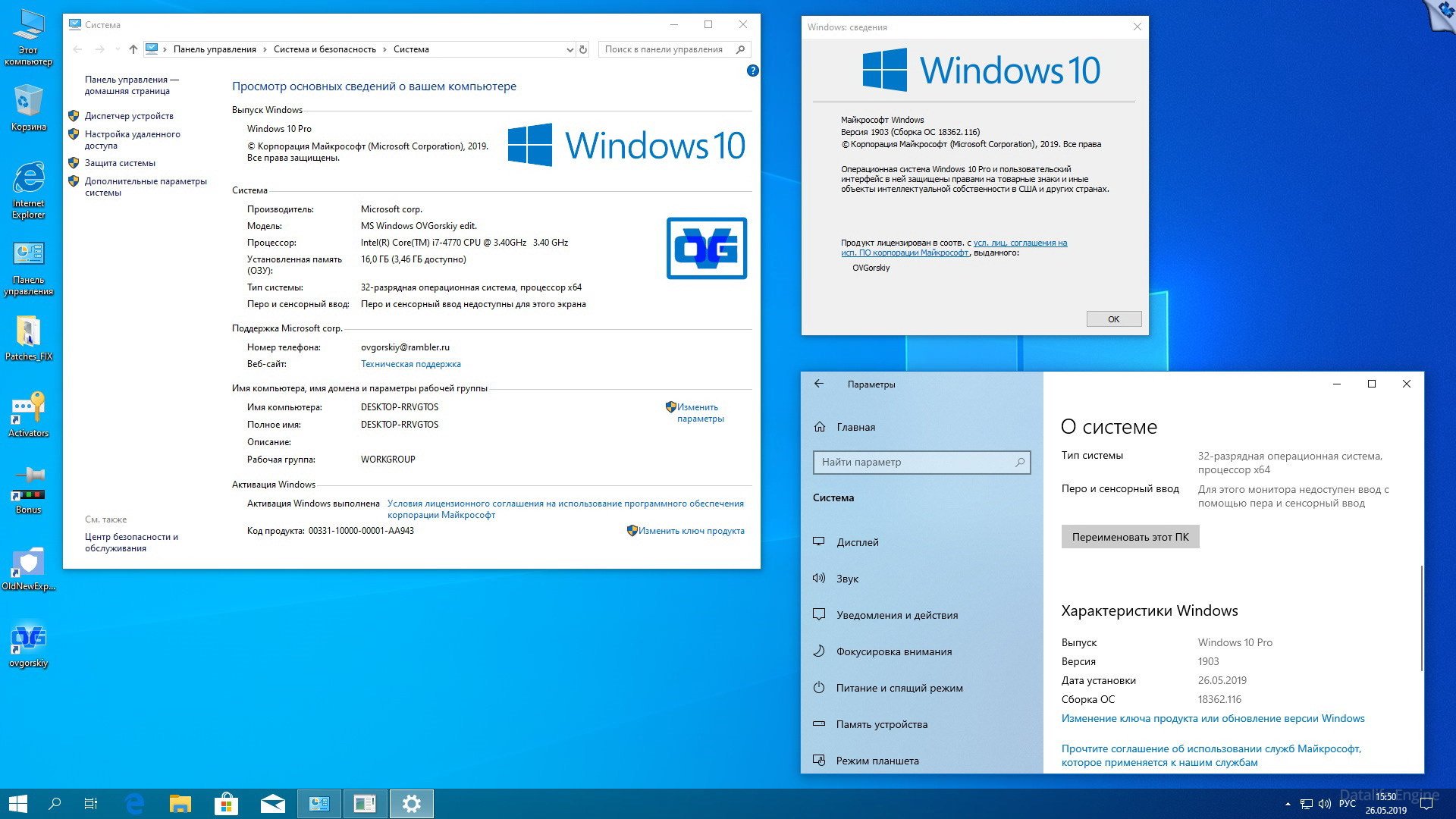The image size is (1456, 819).
Task: Select Дисплей in the Settings sidebar
Action: [857, 542]
